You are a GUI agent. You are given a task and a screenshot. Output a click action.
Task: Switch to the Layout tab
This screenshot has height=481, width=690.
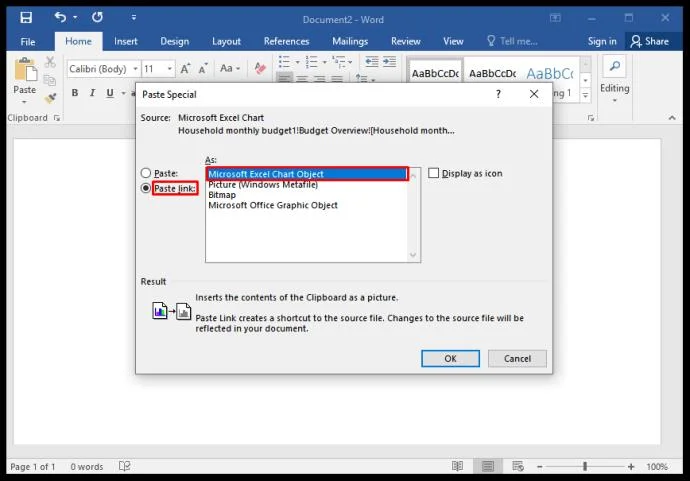click(x=226, y=41)
